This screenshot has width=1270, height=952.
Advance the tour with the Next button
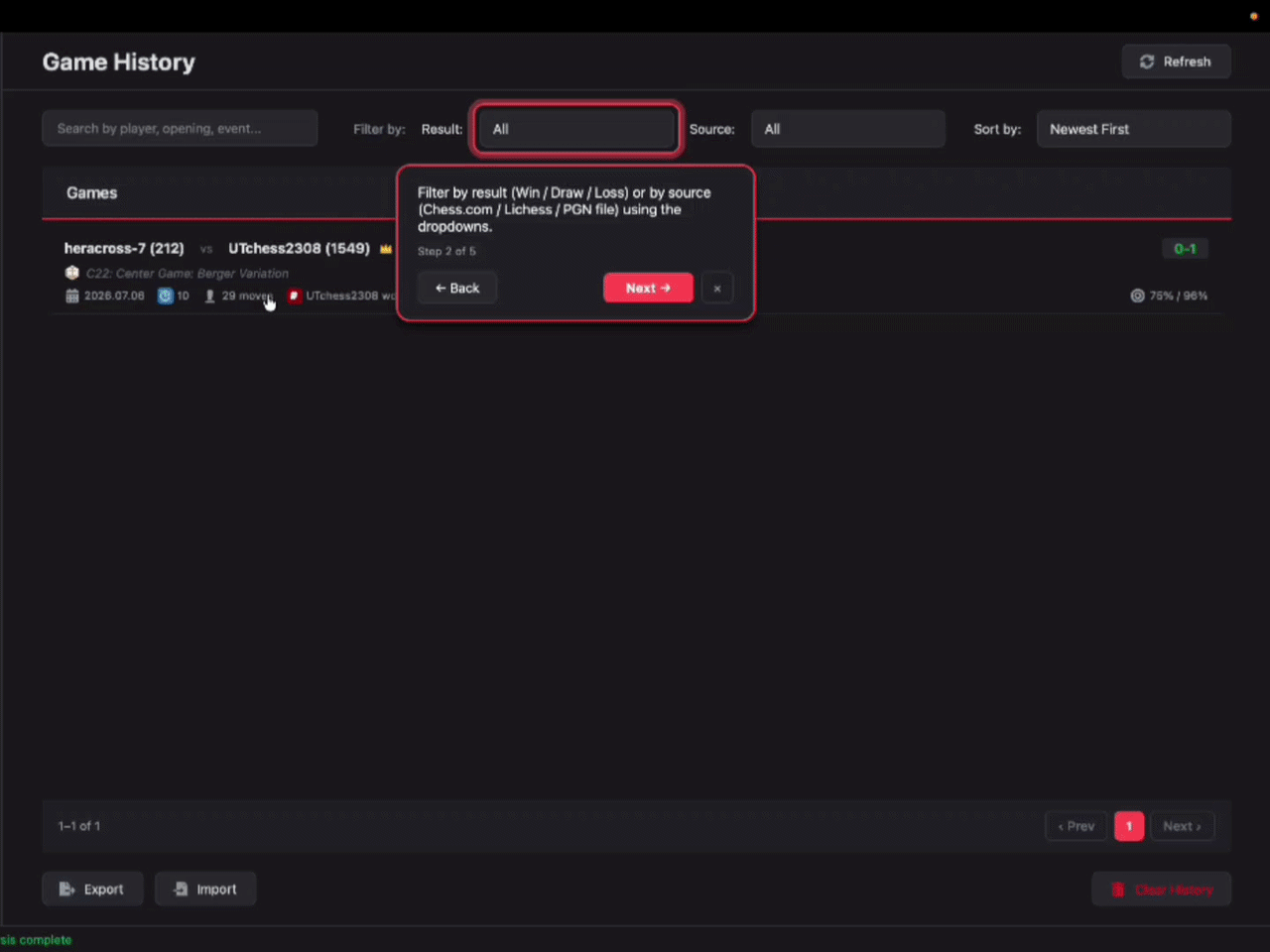coord(648,288)
